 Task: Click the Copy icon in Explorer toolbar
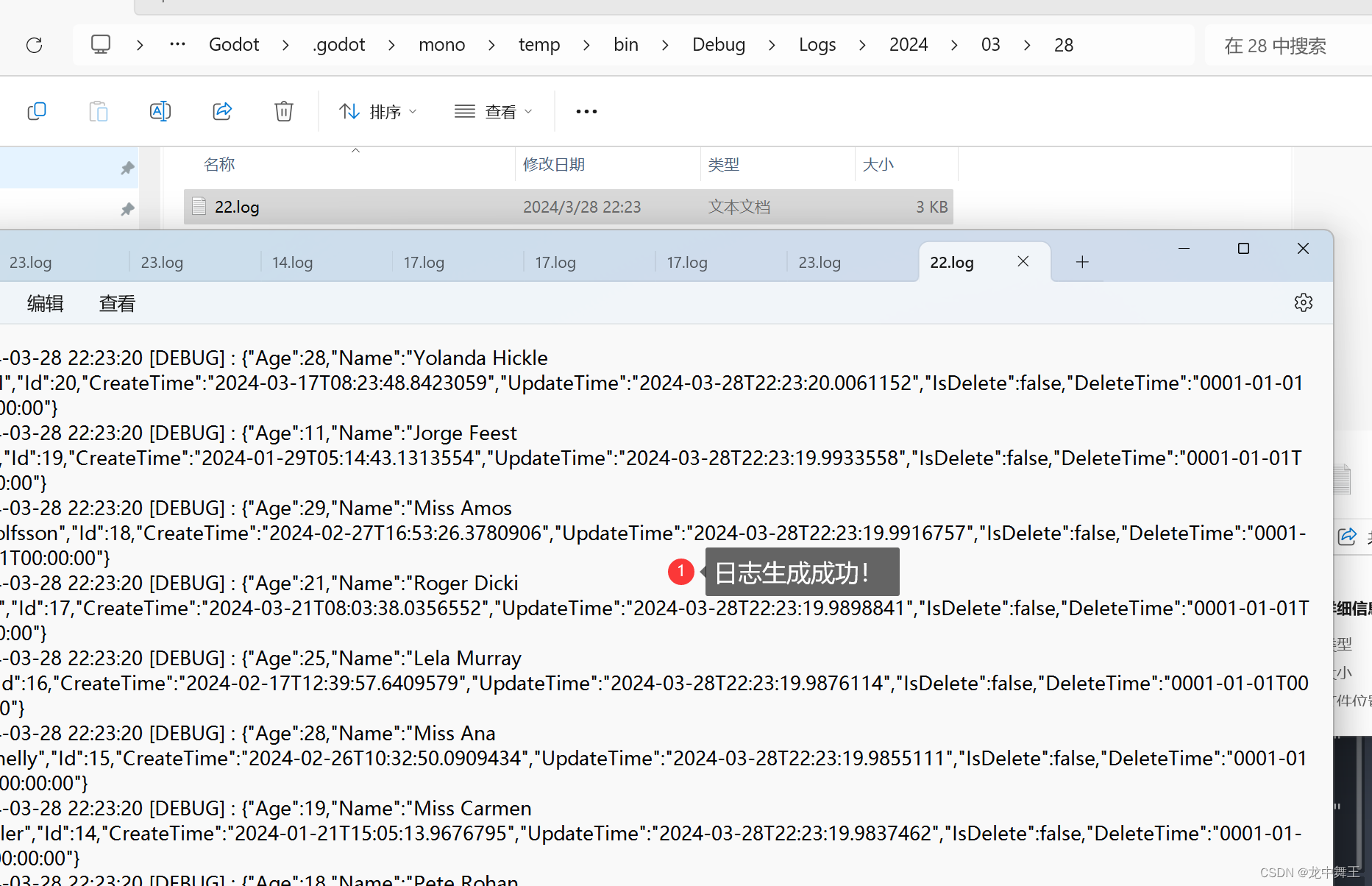click(x=37, y=111)
